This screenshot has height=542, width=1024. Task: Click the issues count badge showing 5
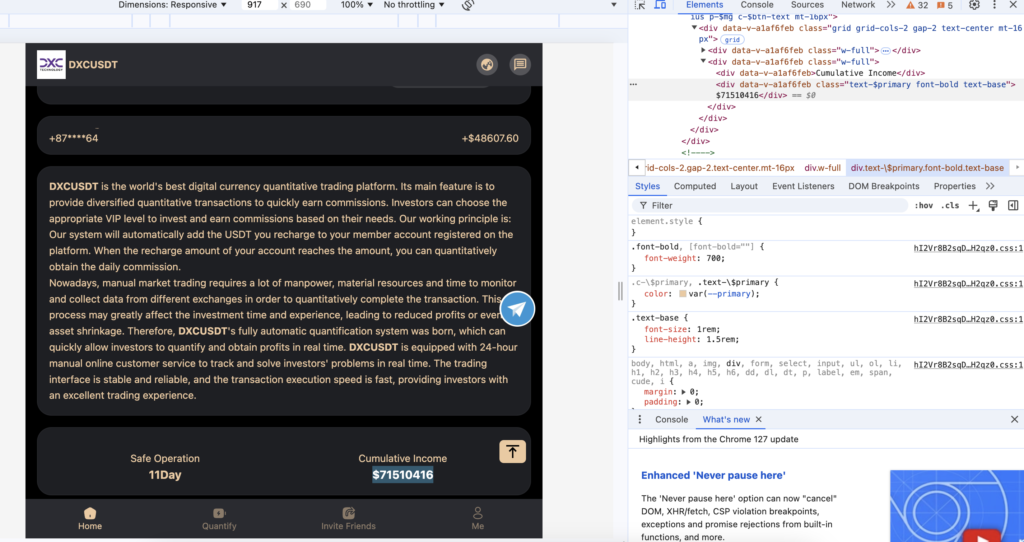coord(945,5)
